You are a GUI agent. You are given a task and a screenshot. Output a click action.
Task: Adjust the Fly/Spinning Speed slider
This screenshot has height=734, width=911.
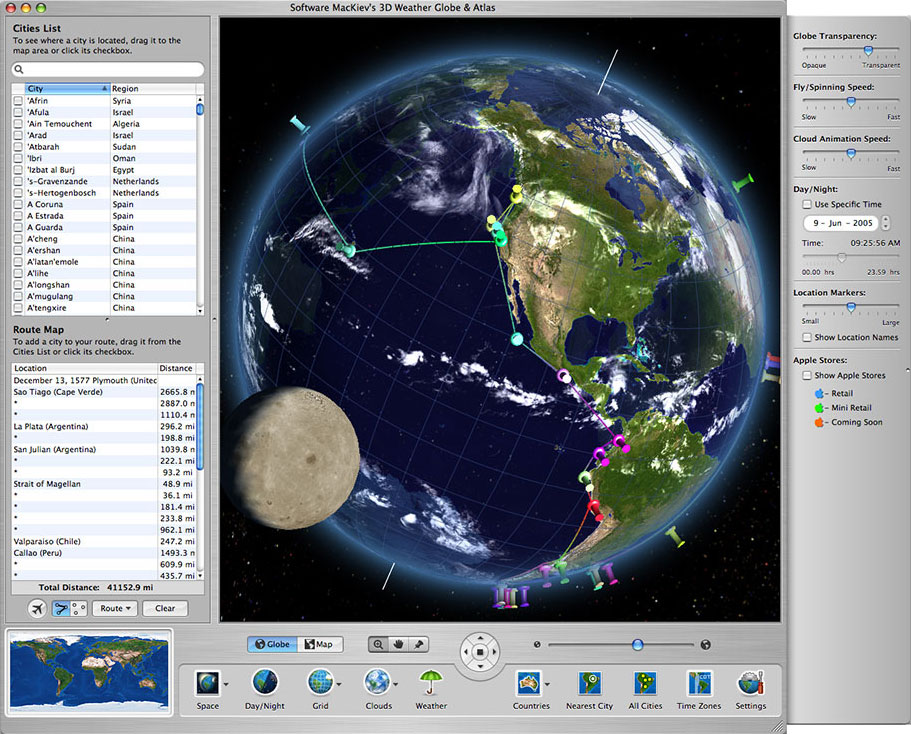tap(851, 102)
